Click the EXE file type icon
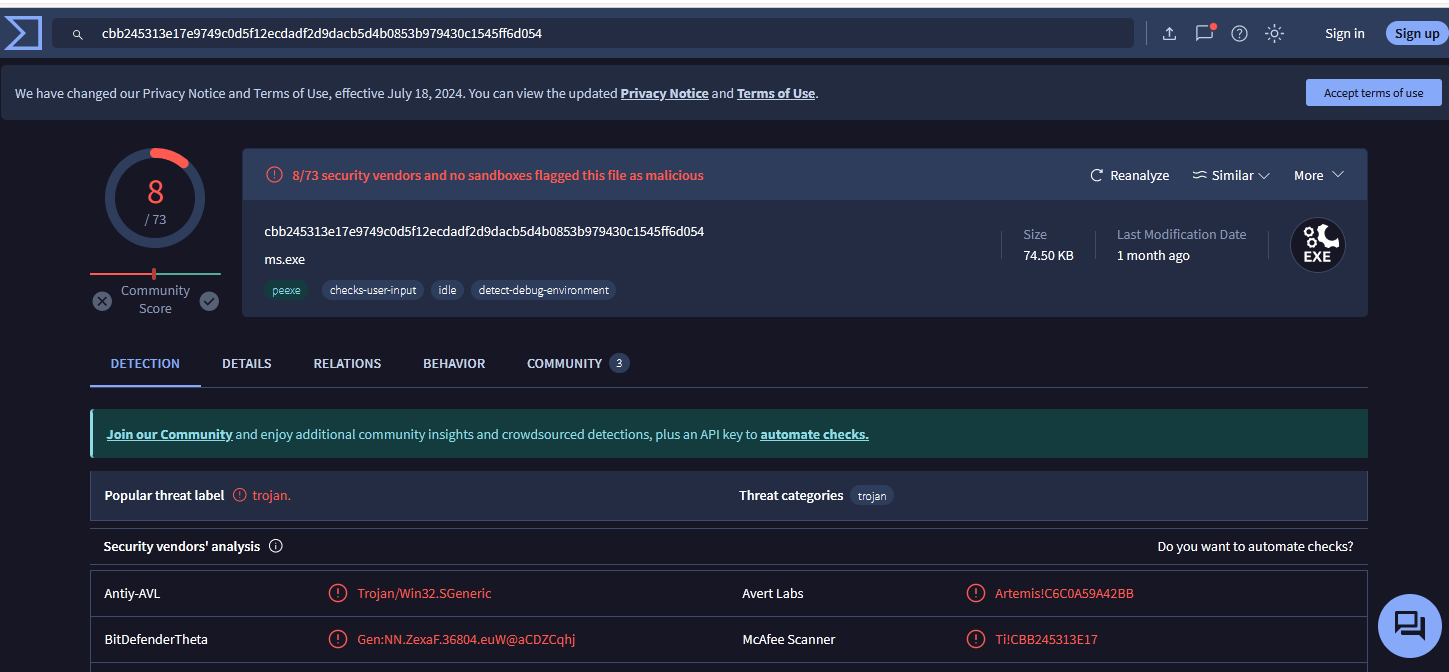 click(1317, 245)
